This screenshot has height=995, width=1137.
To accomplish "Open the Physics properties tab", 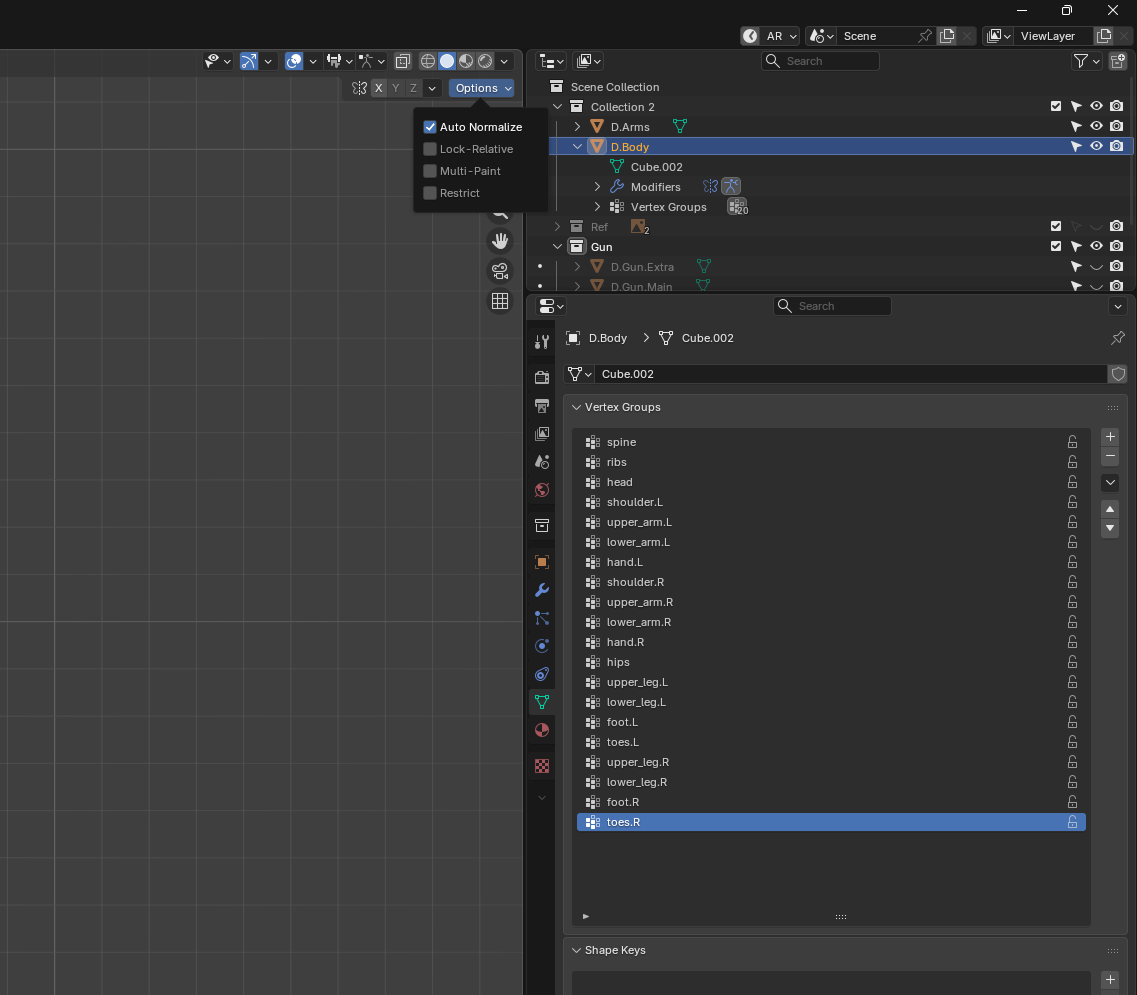I will 542,646.
